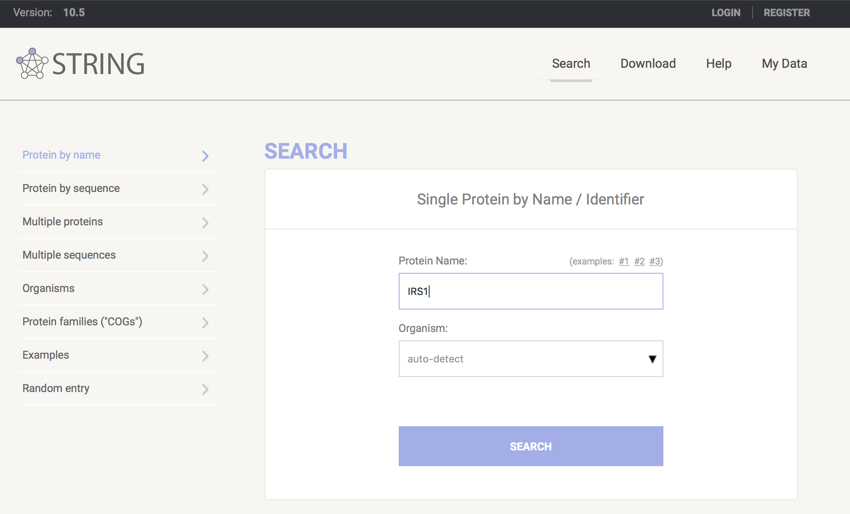Click the REGISTER link
850x514 pixels.
point(786,13)
